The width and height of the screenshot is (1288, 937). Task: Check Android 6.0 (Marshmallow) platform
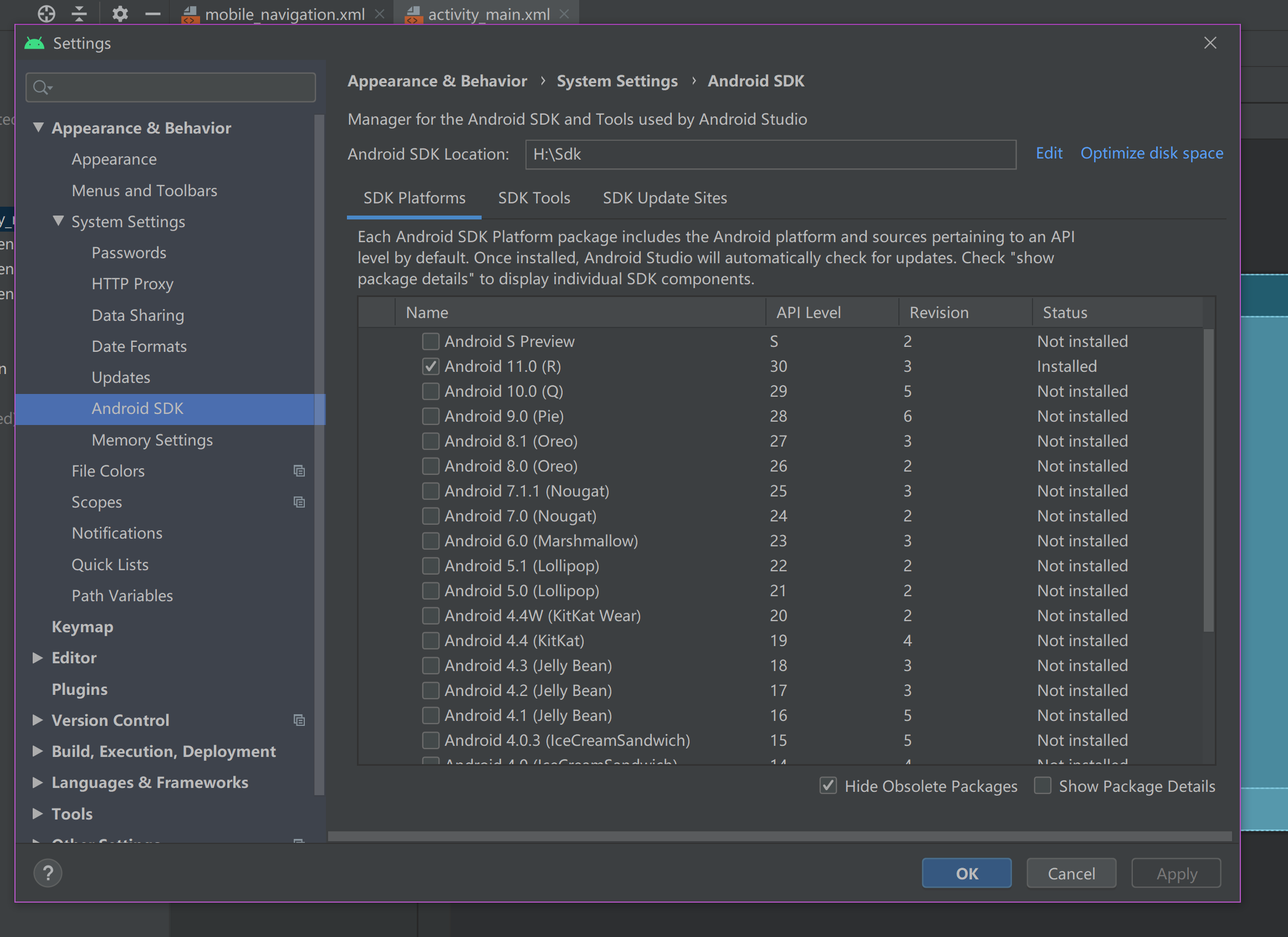[431, 541]
